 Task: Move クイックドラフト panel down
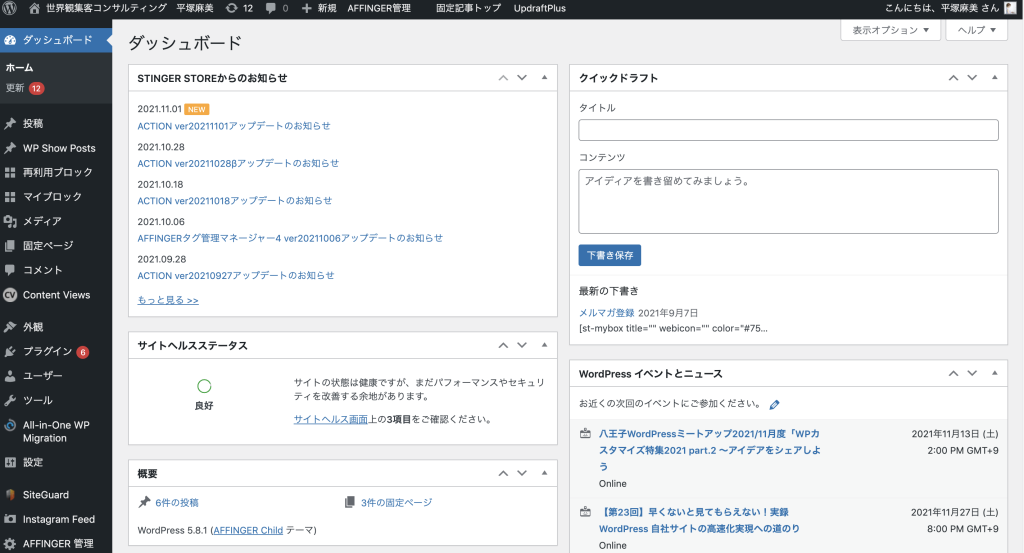pyautogui.click(x=972, y=78)
